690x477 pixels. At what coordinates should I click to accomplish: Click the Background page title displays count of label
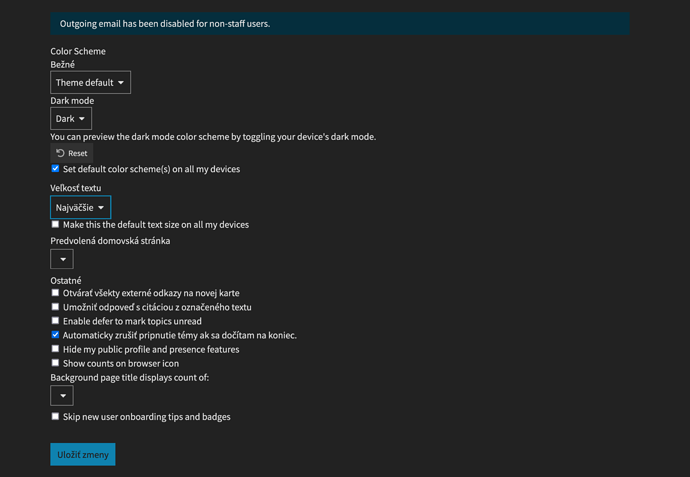coord(129,378)
